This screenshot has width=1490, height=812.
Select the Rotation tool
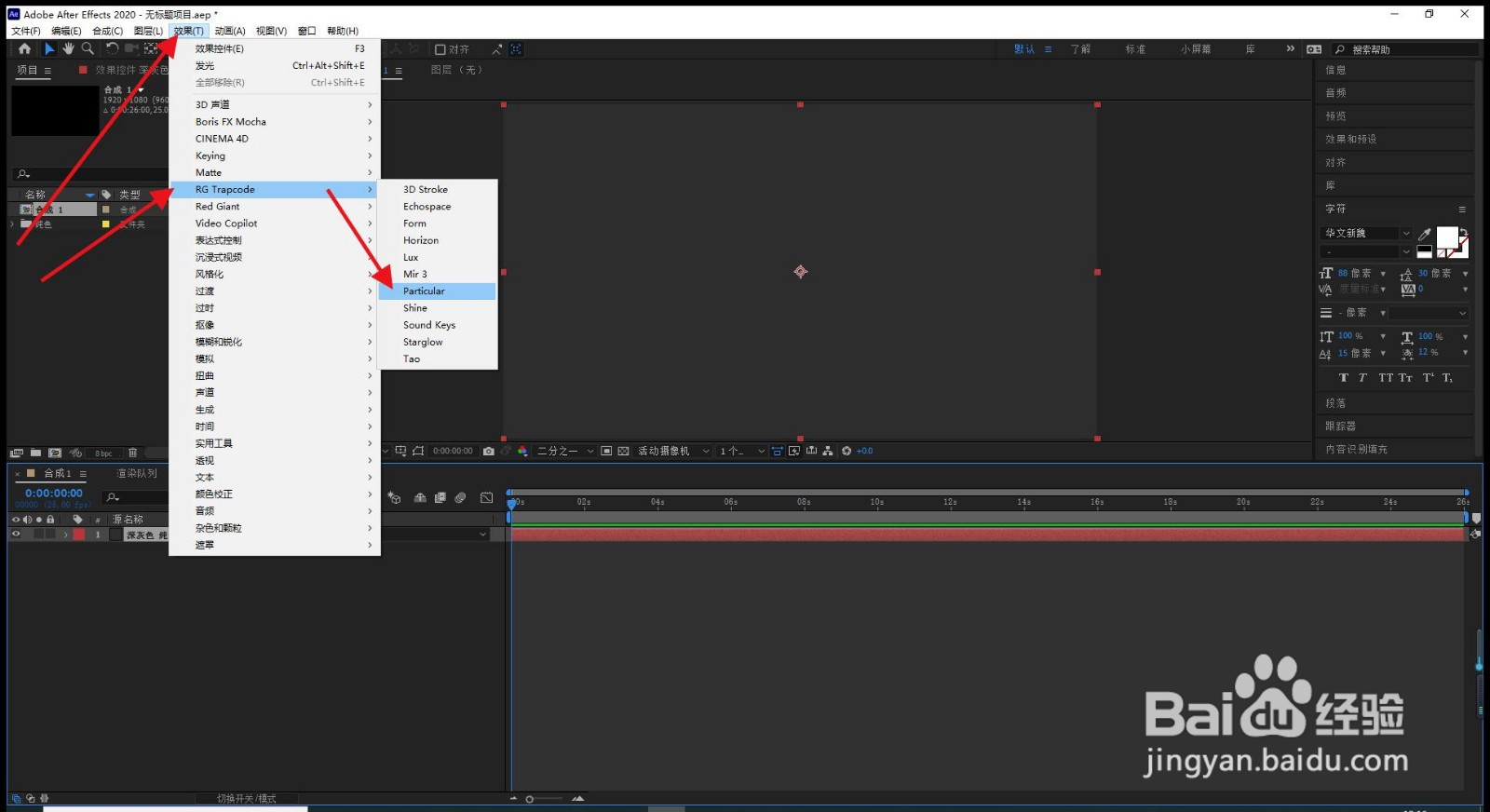pyautogui.click(x=112, y=48)
